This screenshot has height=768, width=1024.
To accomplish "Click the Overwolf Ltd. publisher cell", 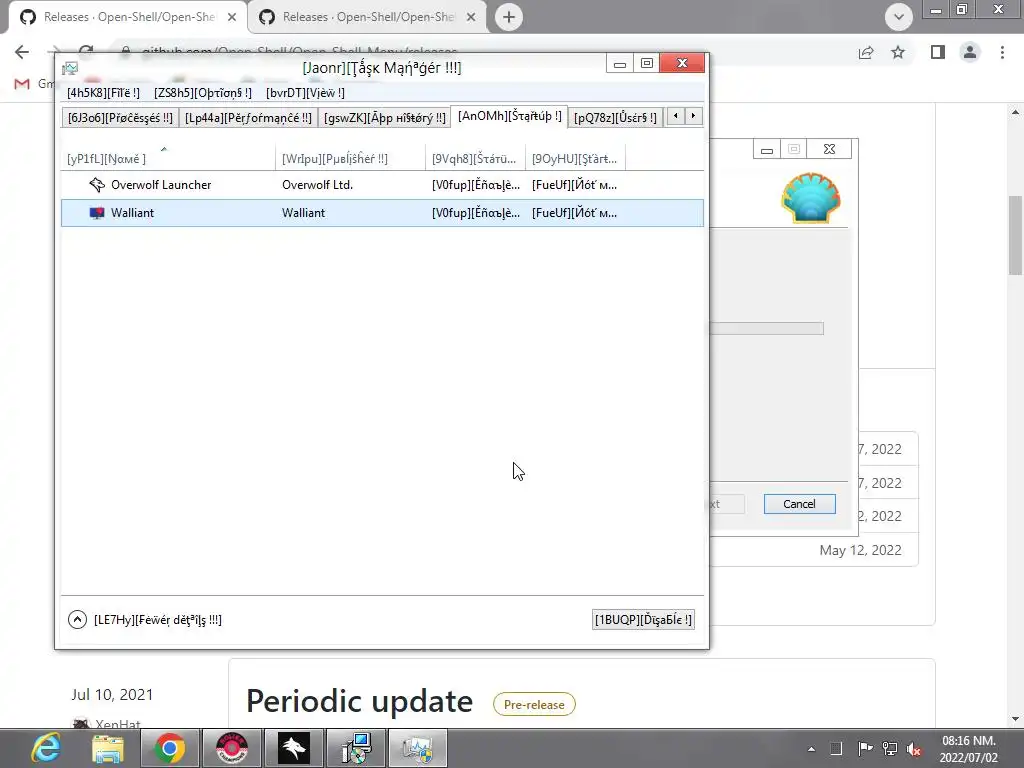I will (x=317, y=185).
